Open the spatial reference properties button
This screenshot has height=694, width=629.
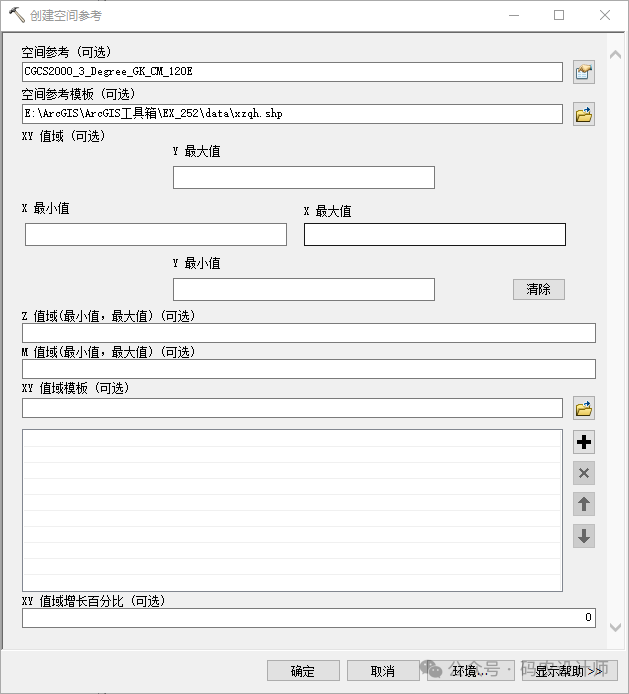tap(584, 72)
